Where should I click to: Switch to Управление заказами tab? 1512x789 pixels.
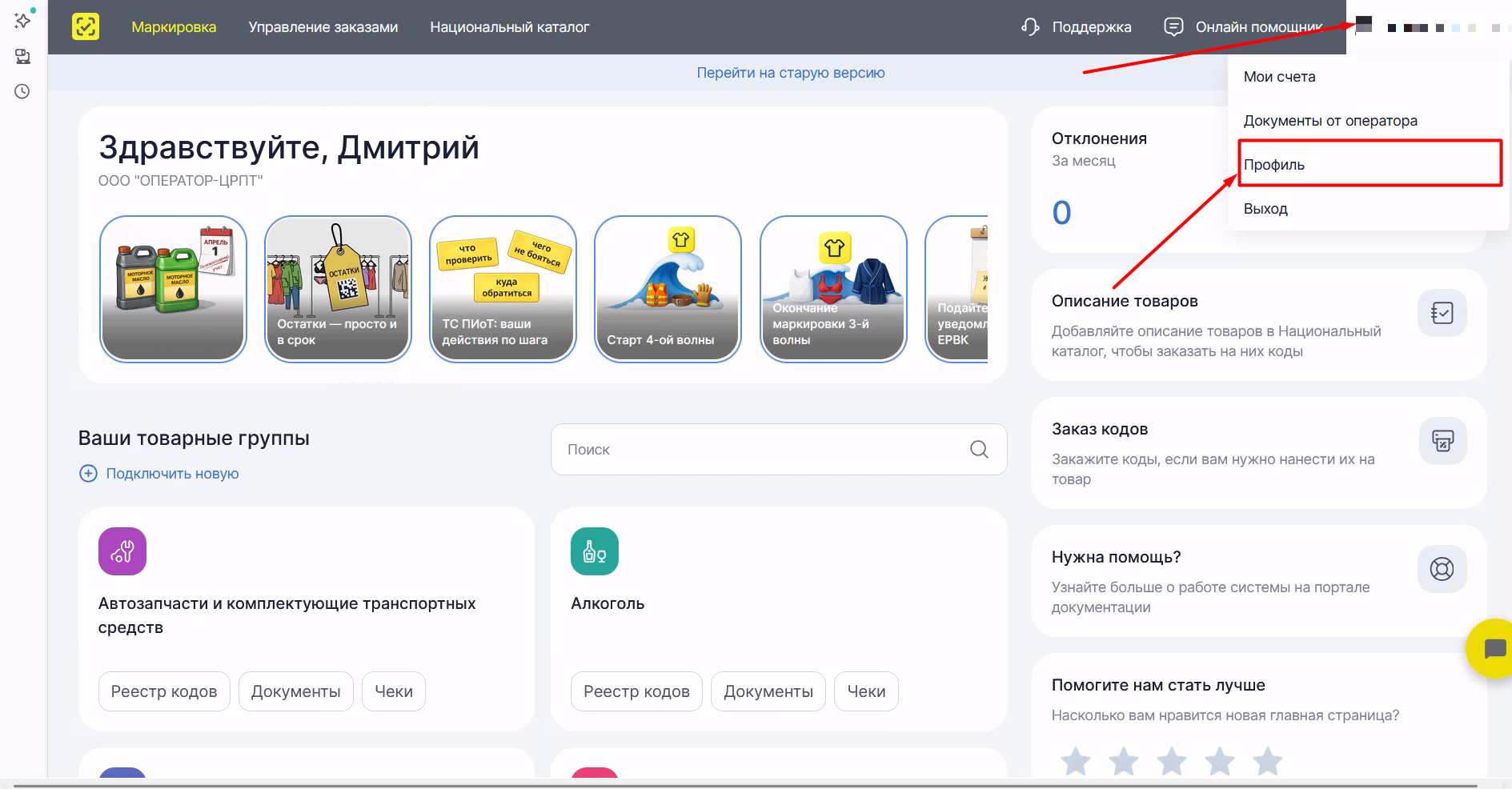(323, 27)
